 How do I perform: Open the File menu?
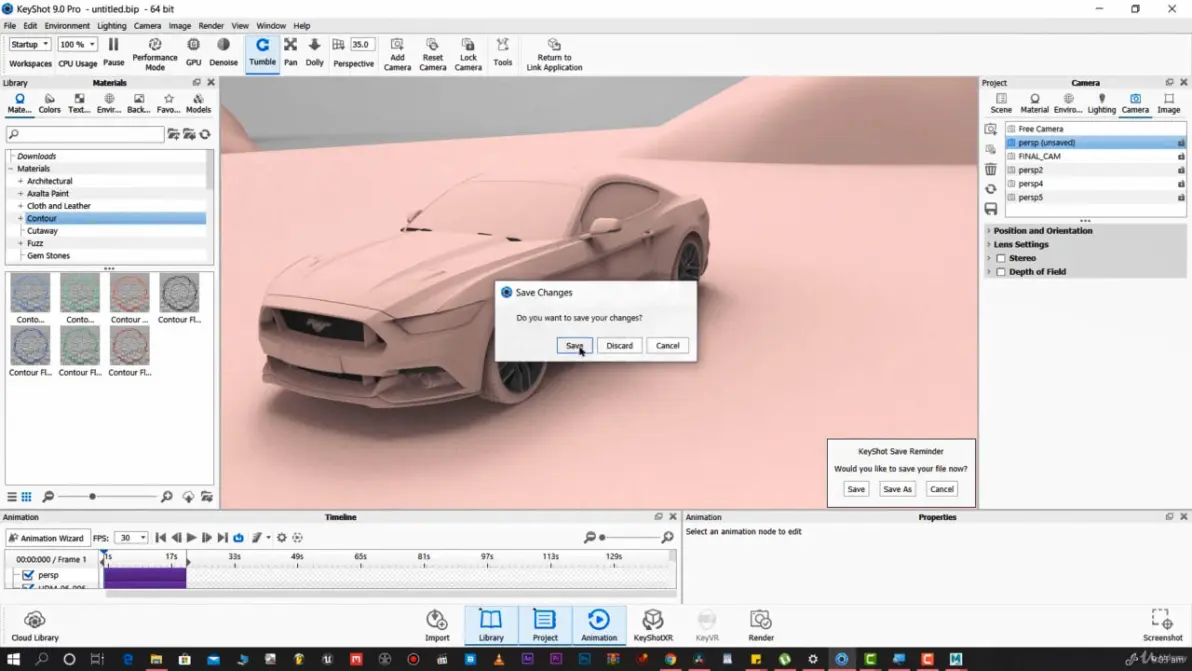click(10, 26)
